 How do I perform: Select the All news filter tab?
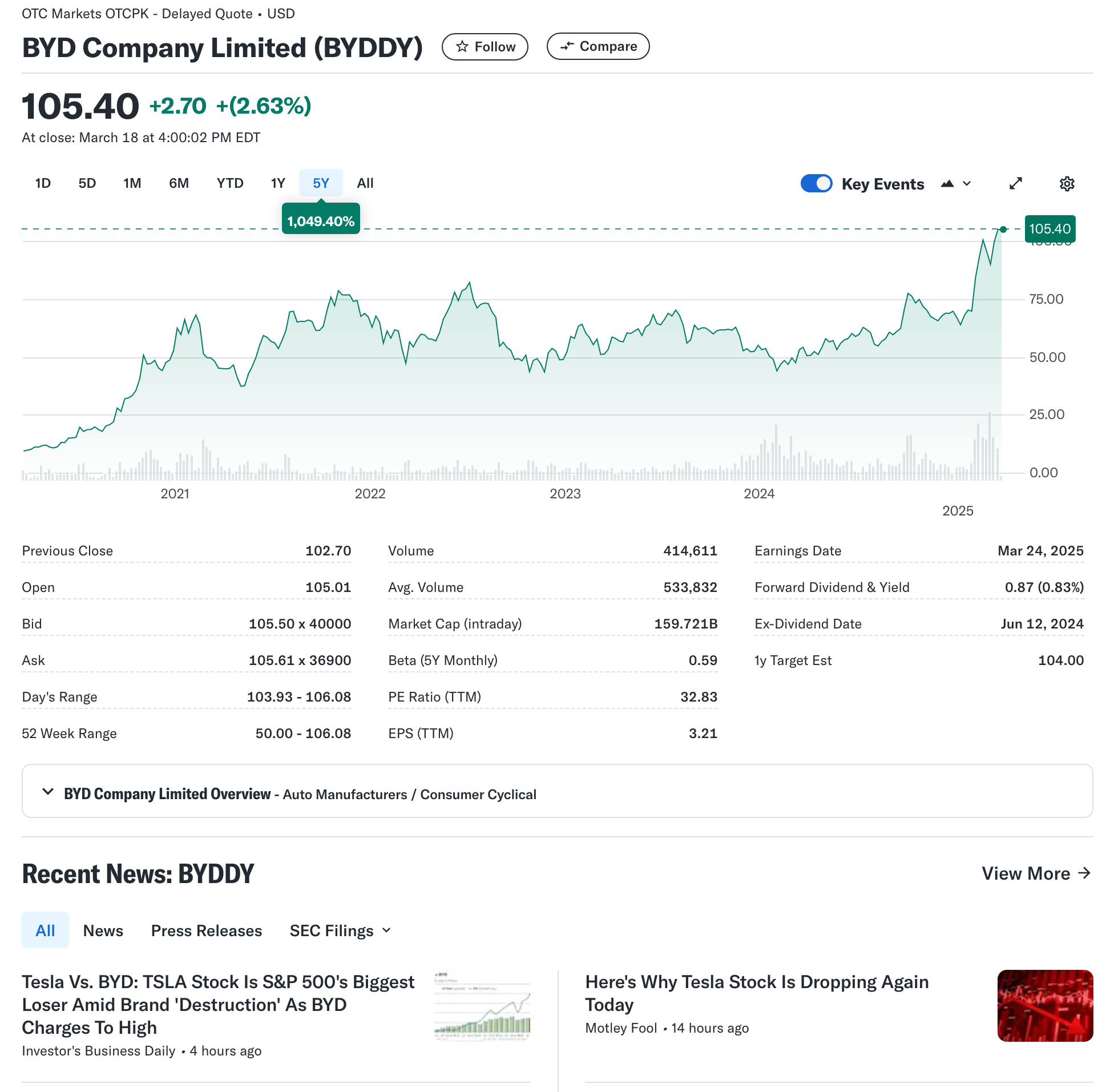(45, 930)
